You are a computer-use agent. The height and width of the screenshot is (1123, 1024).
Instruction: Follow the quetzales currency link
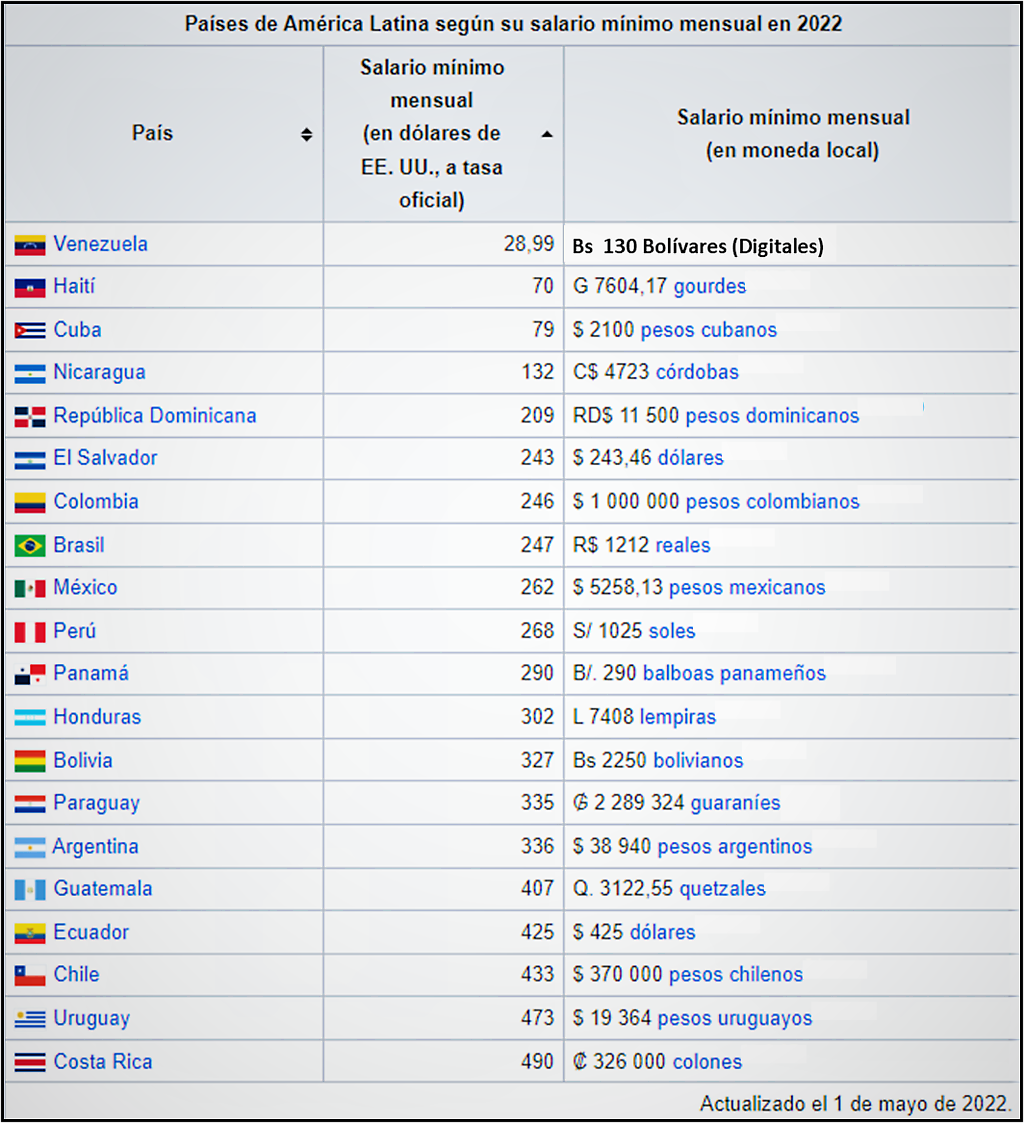pos(722,889)
